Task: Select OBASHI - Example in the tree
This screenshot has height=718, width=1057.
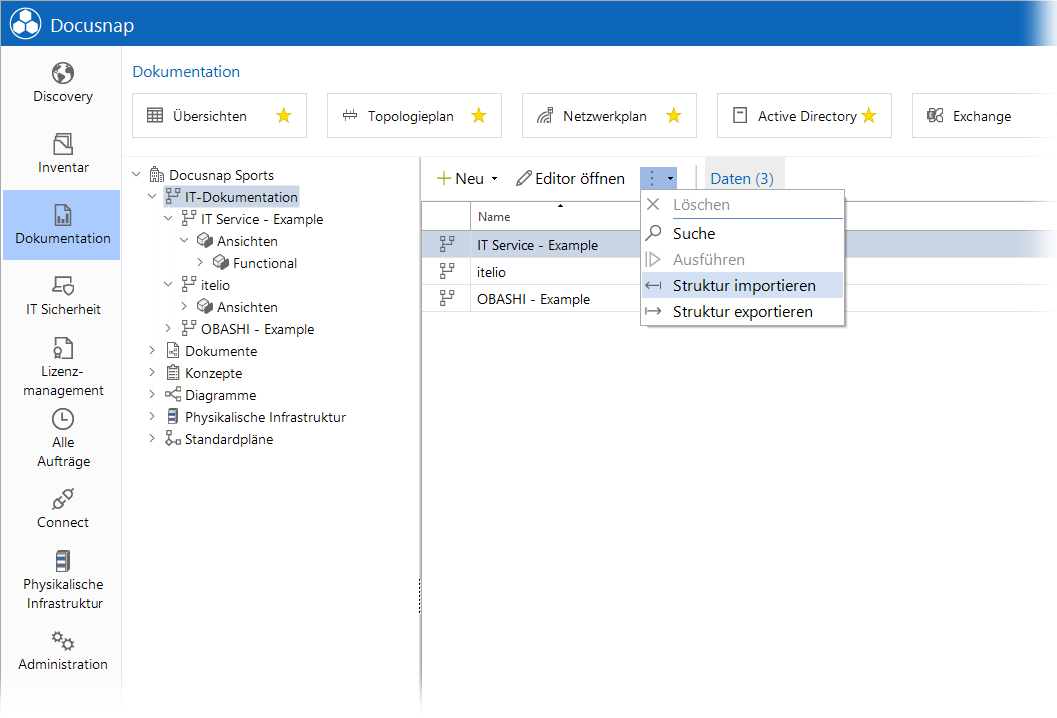Action: pos(257,329)
